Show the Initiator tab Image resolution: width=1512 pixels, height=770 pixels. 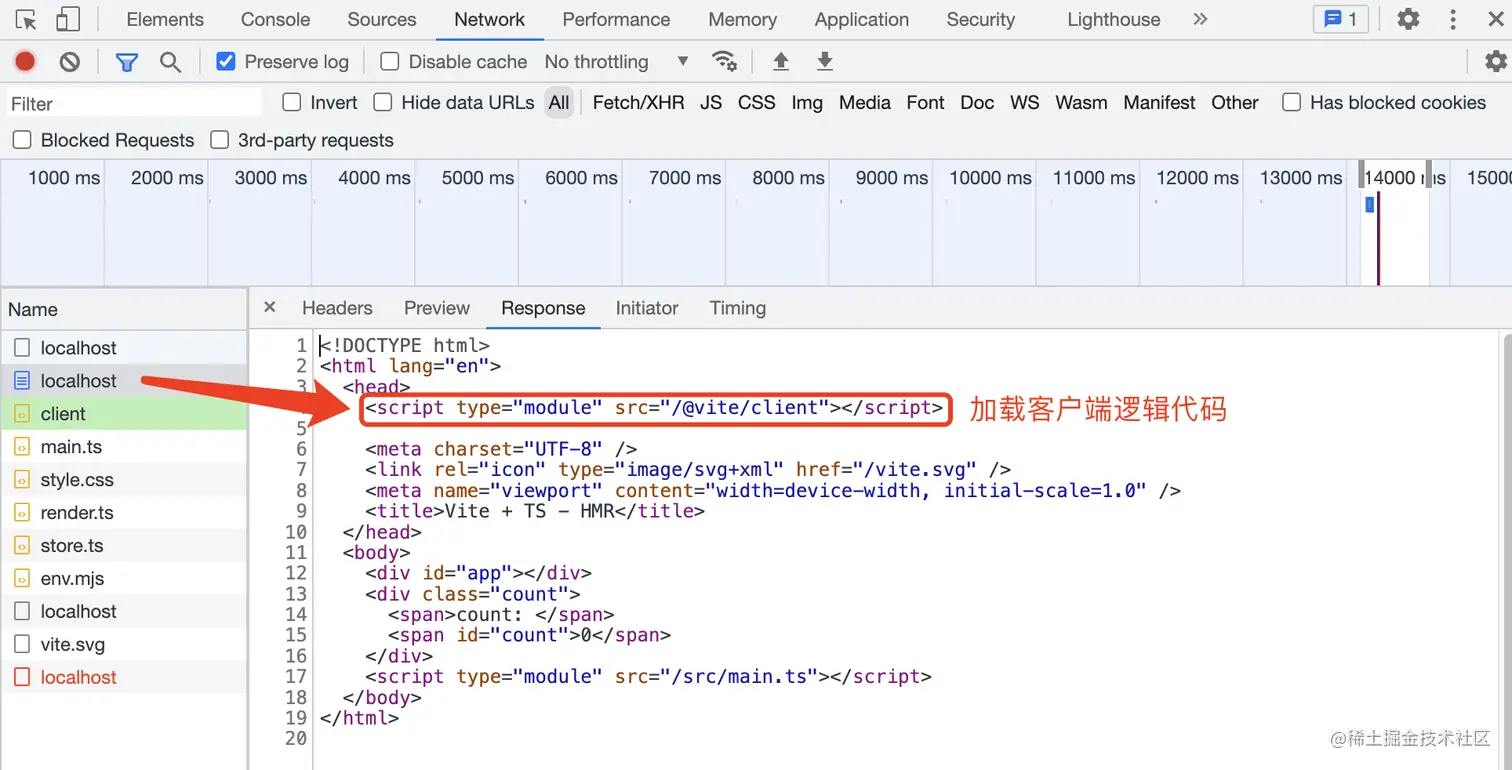pyautogui.click(x=647, y=308)
